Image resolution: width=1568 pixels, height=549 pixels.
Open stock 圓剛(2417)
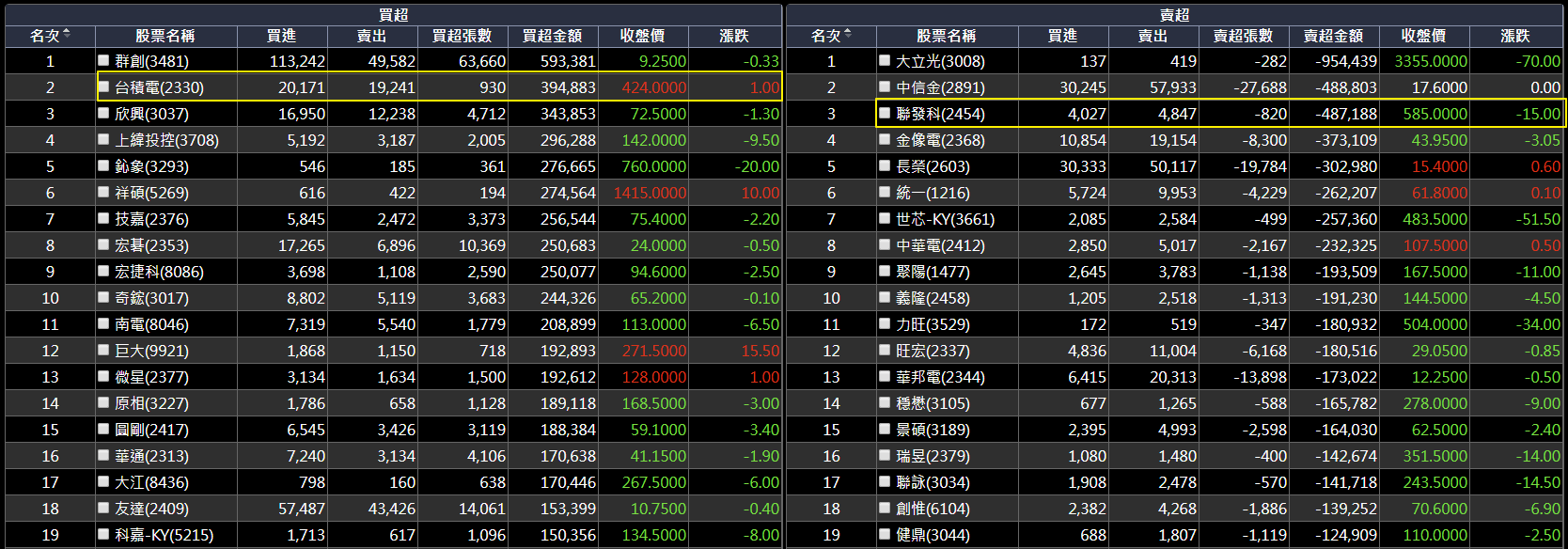click(151, 430)
